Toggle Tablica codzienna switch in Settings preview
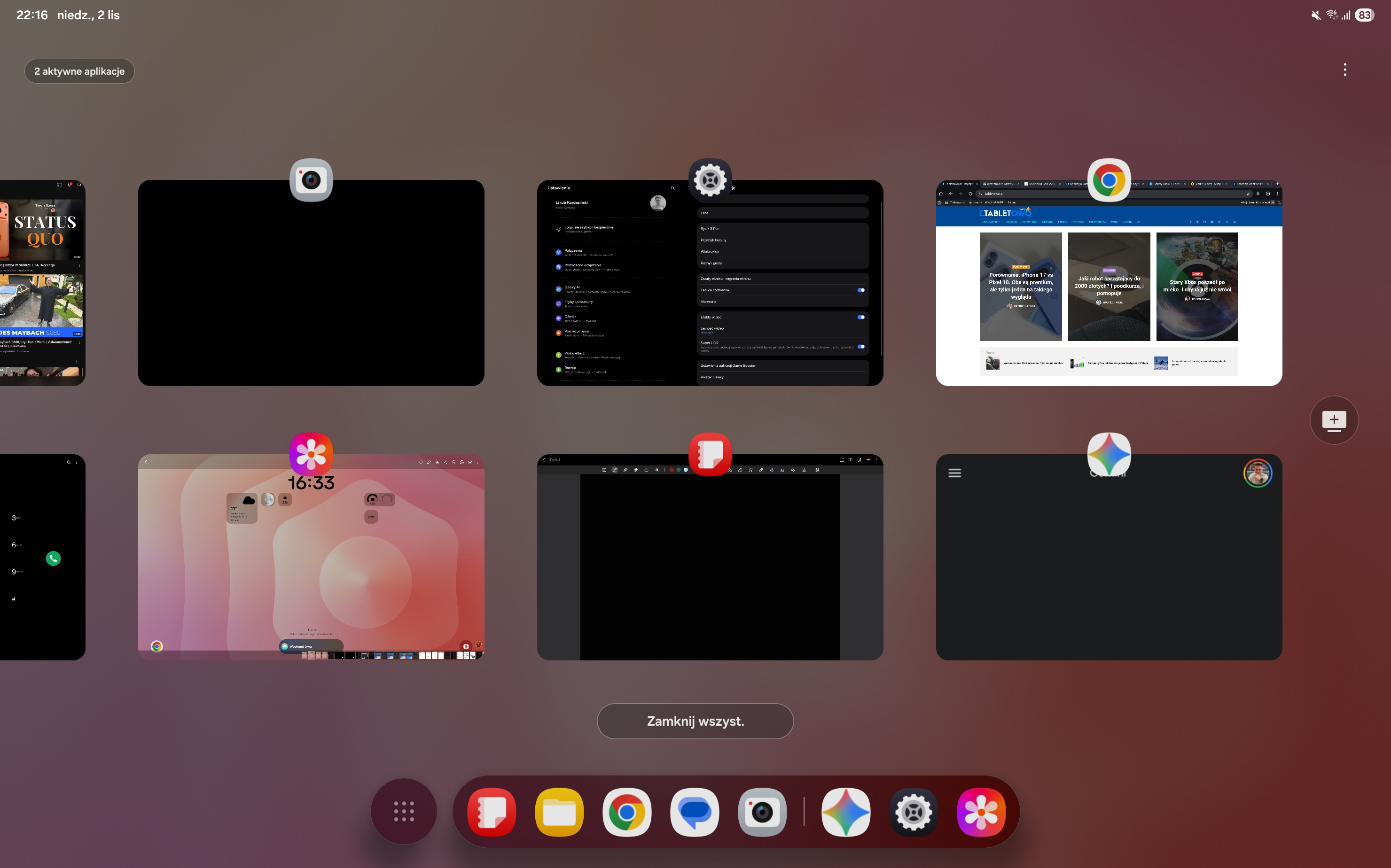Viewport: 1391px width, 868px height. coord(861,290)
